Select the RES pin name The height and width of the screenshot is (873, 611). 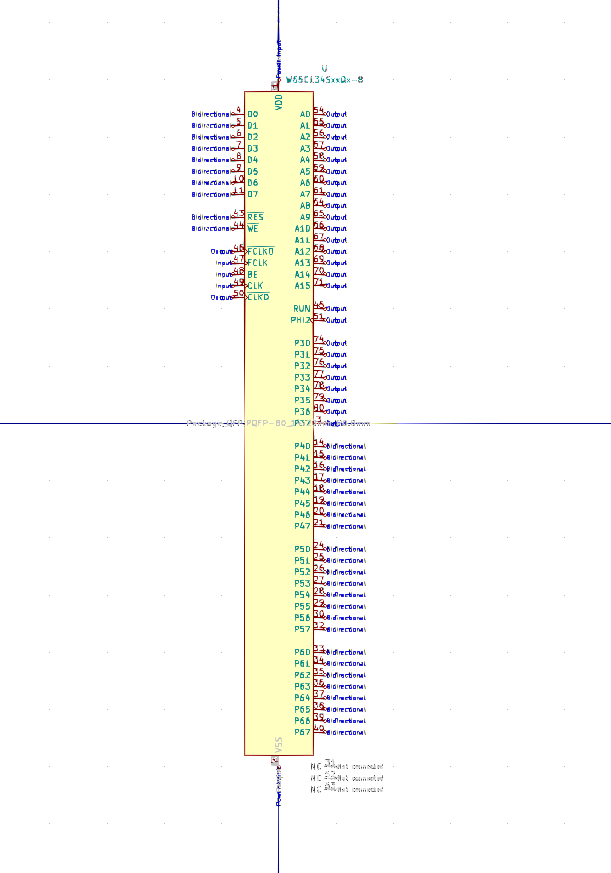coord(255,217)
